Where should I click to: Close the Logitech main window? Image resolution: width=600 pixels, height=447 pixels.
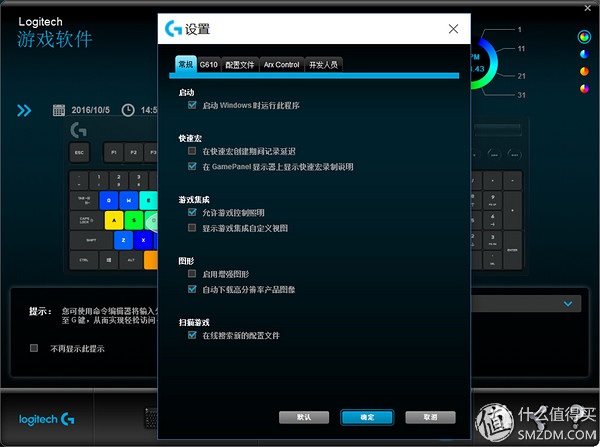pos(588,8)
